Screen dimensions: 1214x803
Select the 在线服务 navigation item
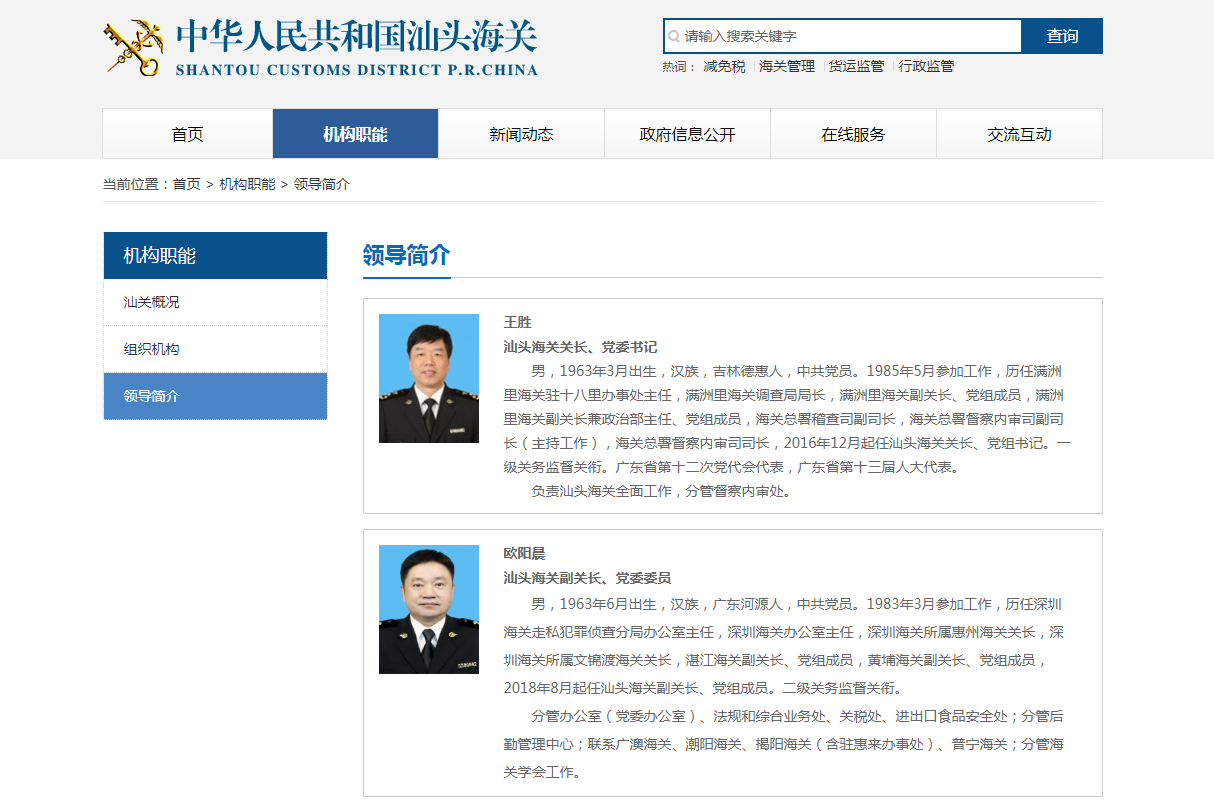pyautogui.click(x=853, y=133)
